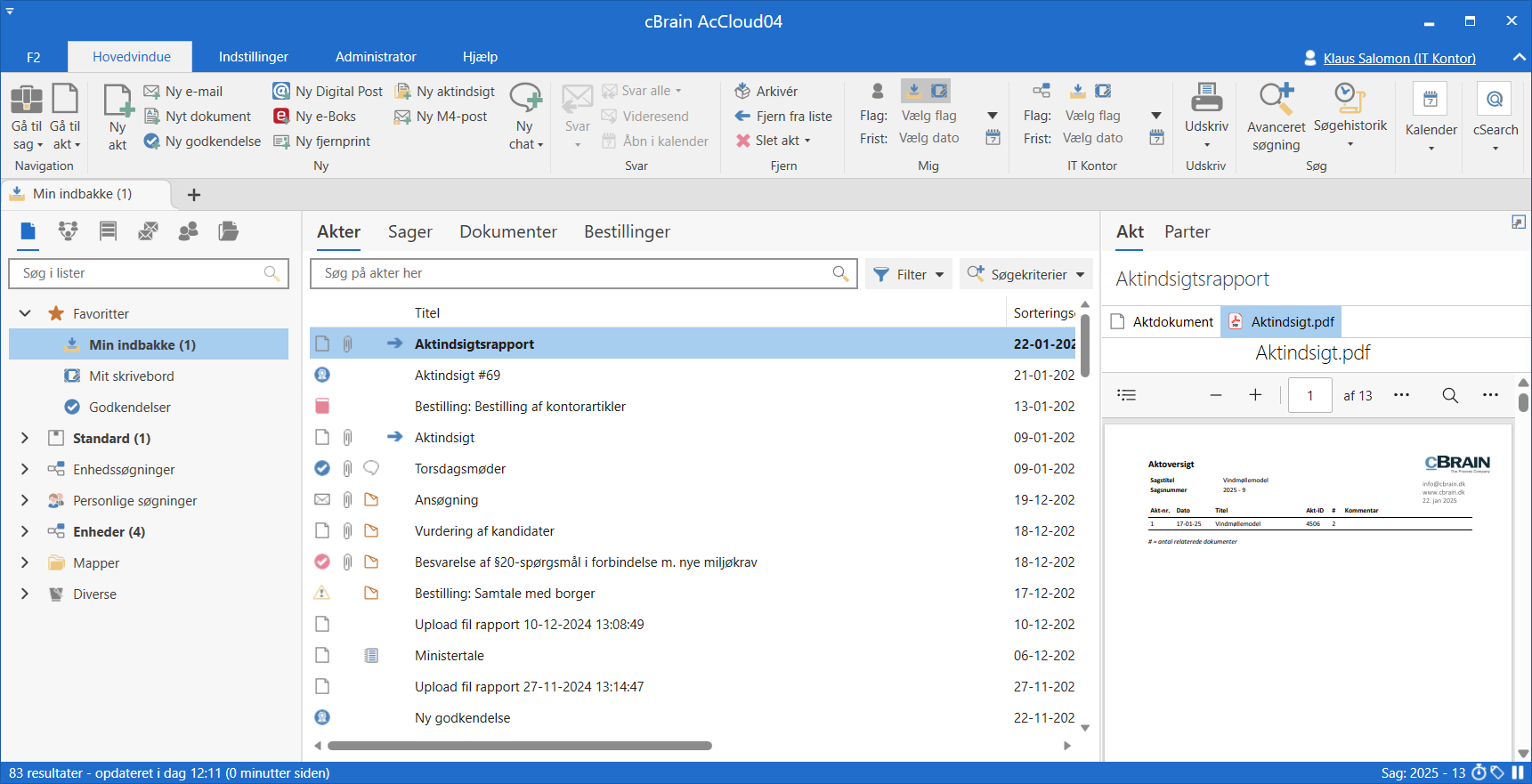
Task: Open the Søgekriterier dropdown
Action: click(1026, 274)
